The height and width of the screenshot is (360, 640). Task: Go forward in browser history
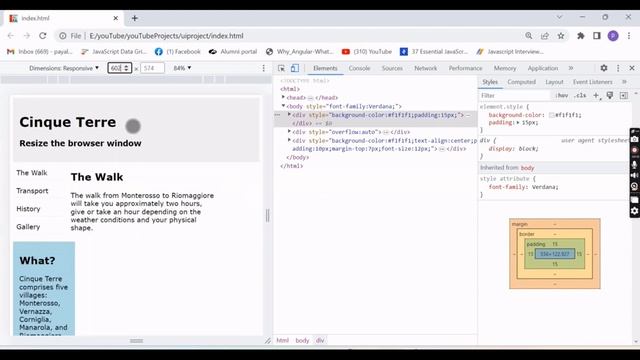(27, 36)
